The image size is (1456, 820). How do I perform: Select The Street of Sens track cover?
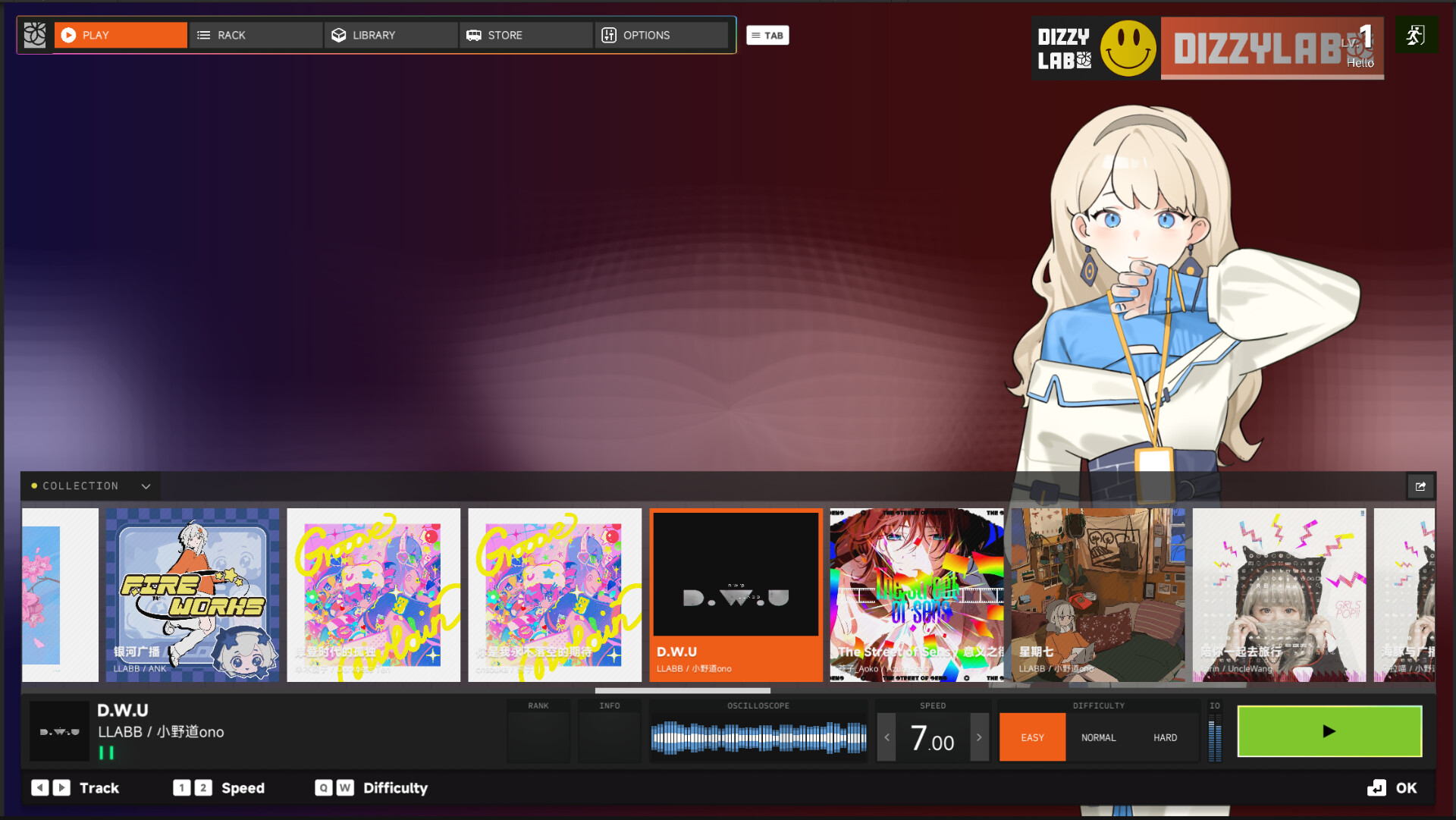[x=917, y=595]
